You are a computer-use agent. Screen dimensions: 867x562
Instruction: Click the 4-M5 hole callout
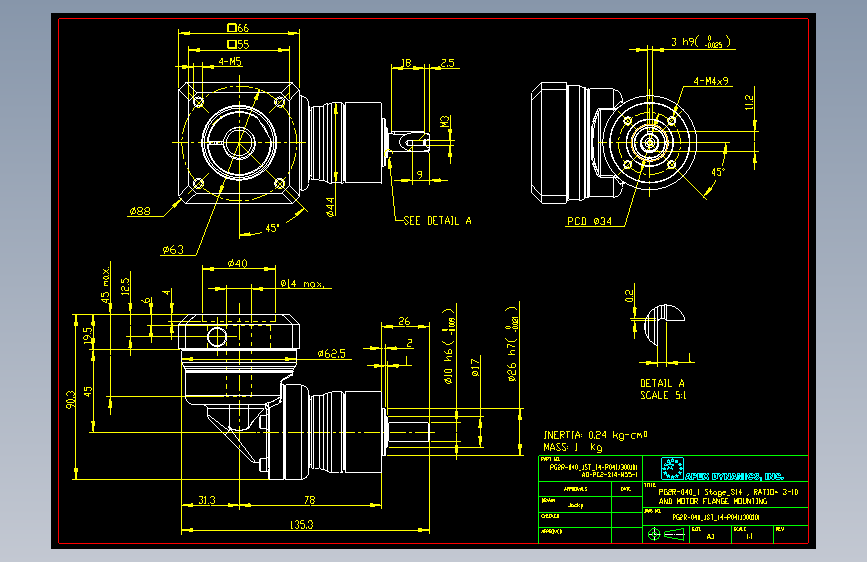click(x=230, y=61)
